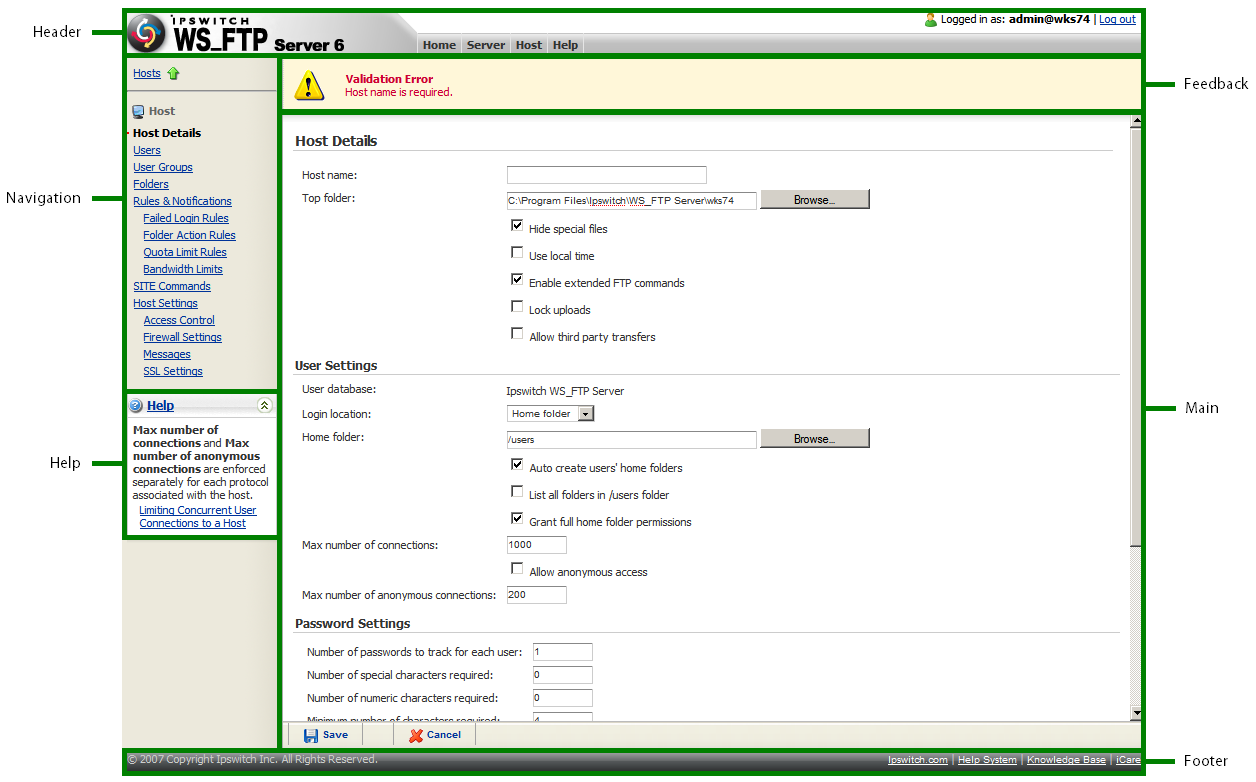1256x782 pixels.
Task: Click Browse button for Top folder
Action: coord(815,200)
